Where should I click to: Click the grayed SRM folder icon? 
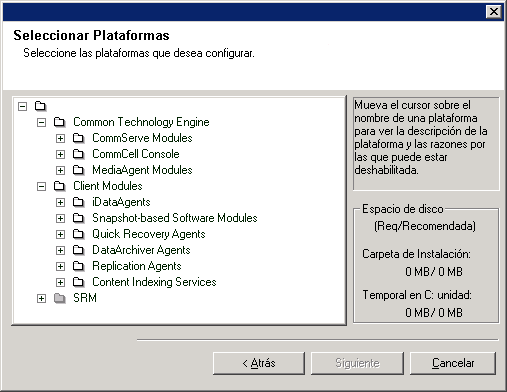(60, 298)
